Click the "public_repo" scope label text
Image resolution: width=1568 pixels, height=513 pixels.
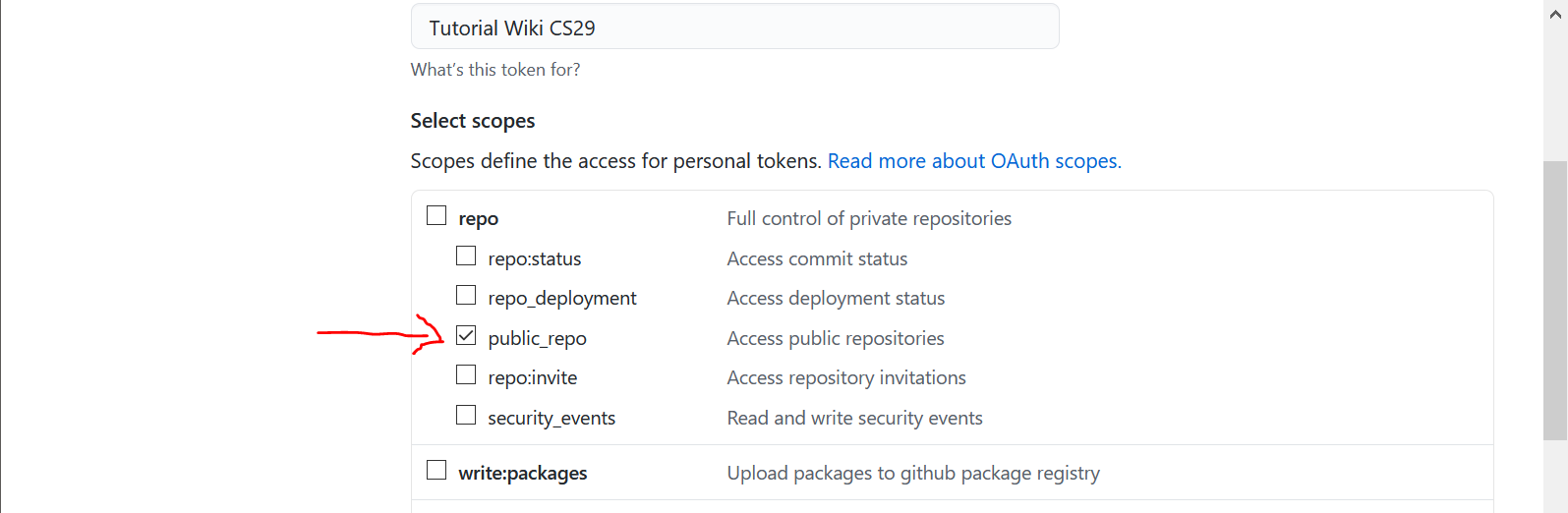click(x=537, y=339)
